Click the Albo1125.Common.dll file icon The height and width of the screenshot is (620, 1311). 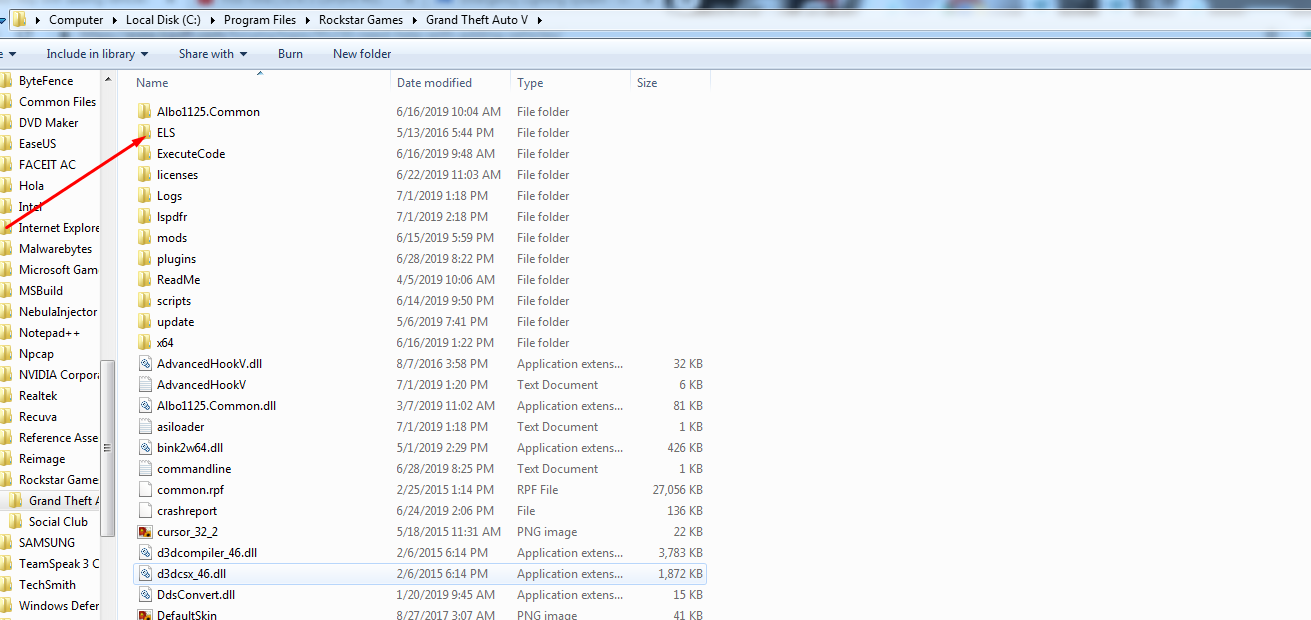(145, 406)
